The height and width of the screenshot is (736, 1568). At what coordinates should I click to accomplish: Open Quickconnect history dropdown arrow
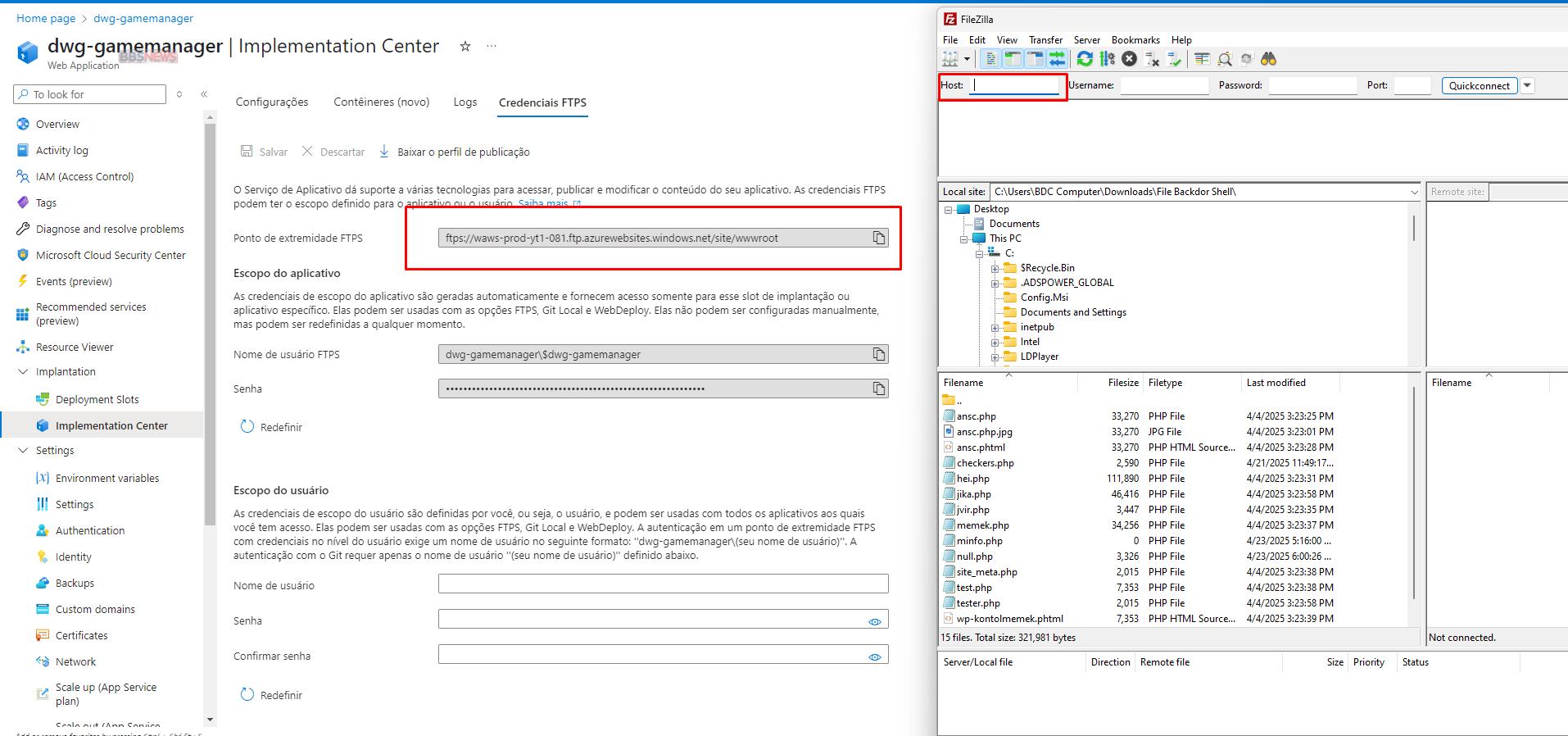[1527, 85]
